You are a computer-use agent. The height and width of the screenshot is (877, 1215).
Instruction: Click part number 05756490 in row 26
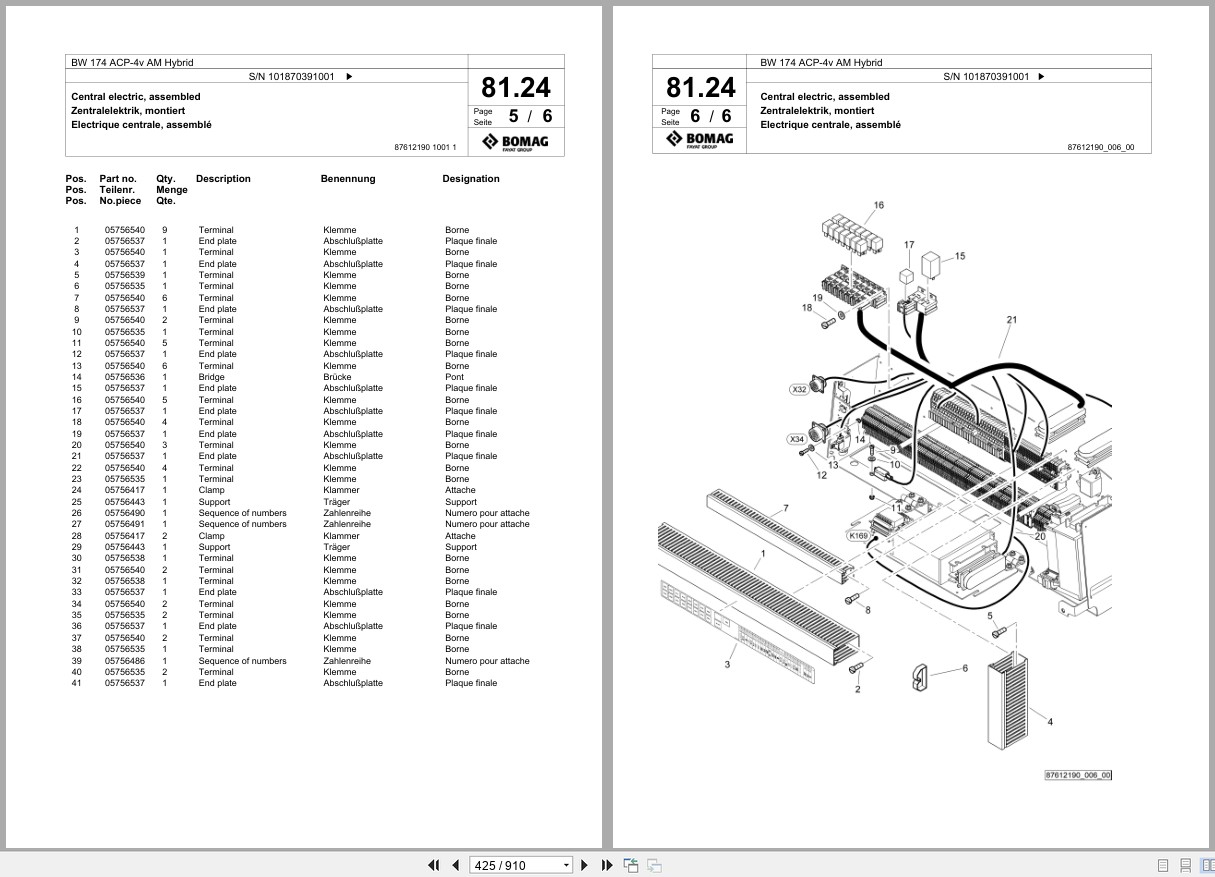pyautogui.click(x=125, y=513)
